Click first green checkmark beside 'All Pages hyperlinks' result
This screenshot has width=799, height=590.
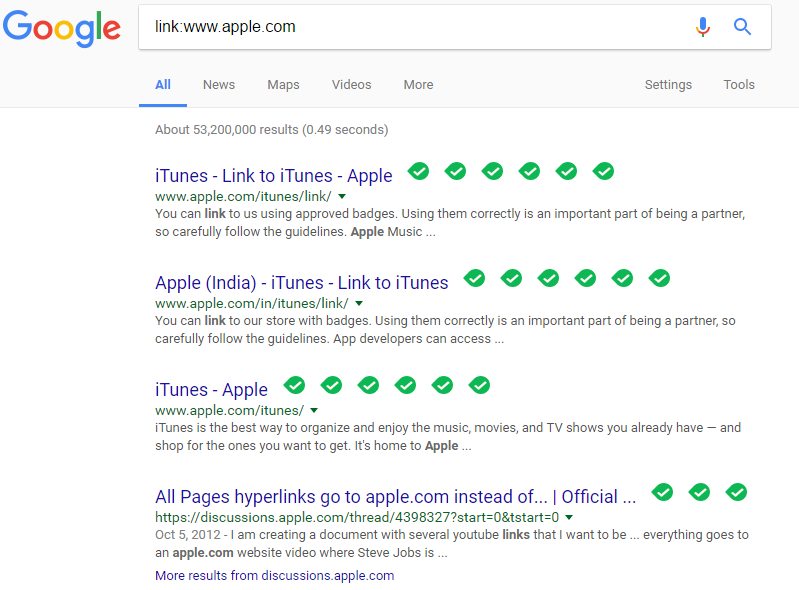[662, 492]
